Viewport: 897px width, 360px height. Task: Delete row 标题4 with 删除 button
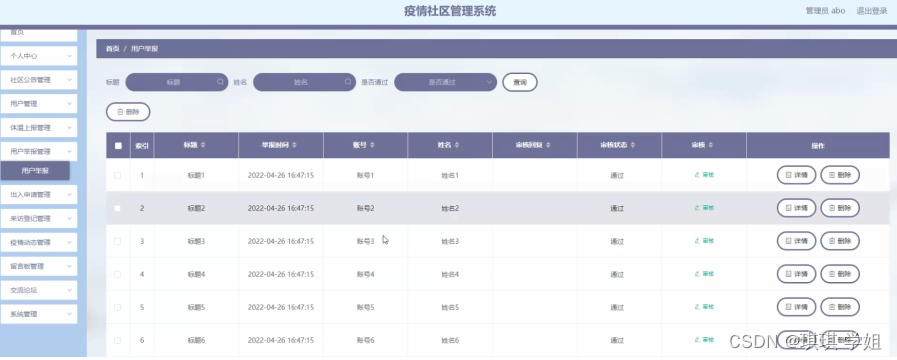click(840, 274)
